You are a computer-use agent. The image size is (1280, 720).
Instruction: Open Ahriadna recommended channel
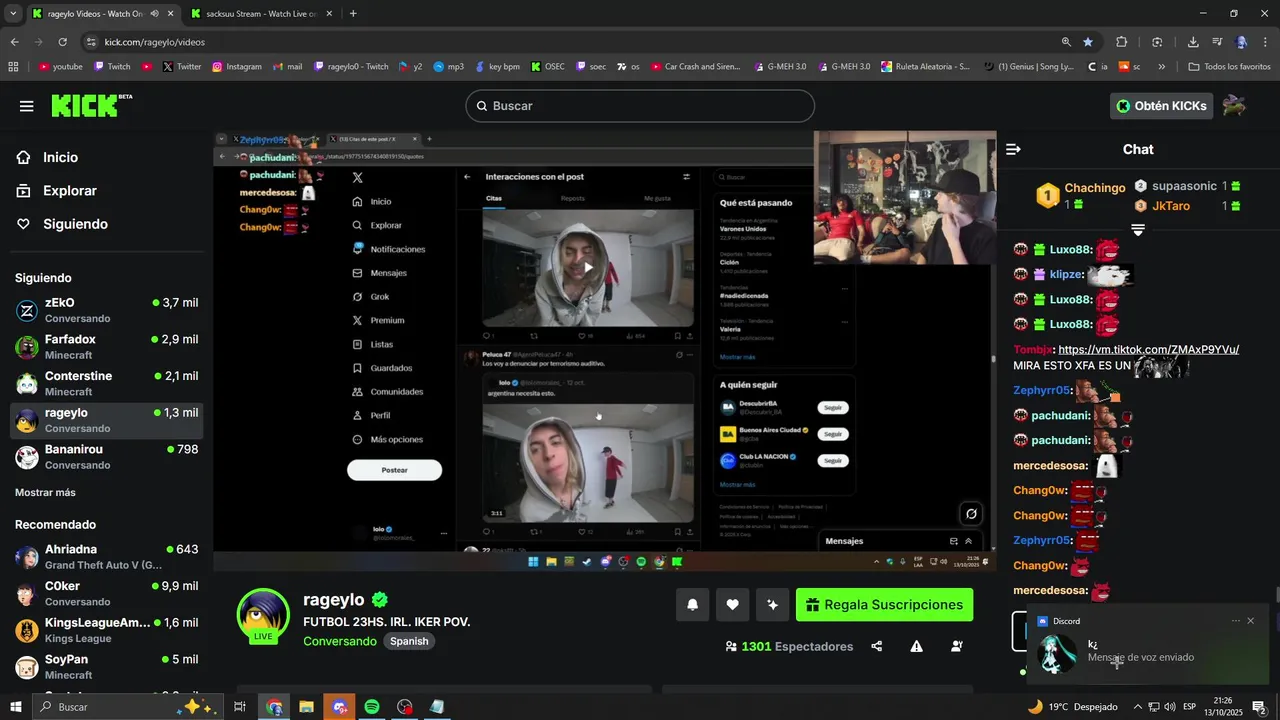click(107, 557)
